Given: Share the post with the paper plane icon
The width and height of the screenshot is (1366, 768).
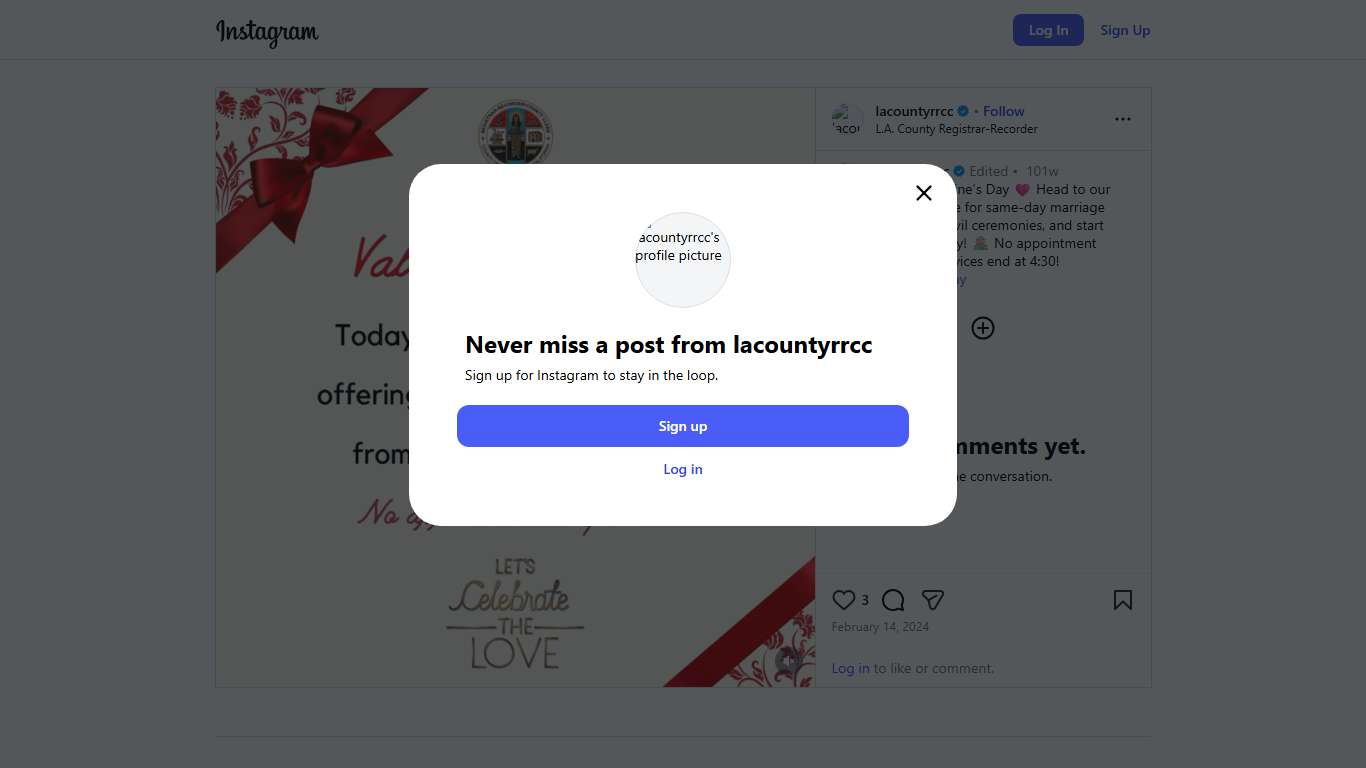Looking at the screenshot, I should tap(933, 600).
